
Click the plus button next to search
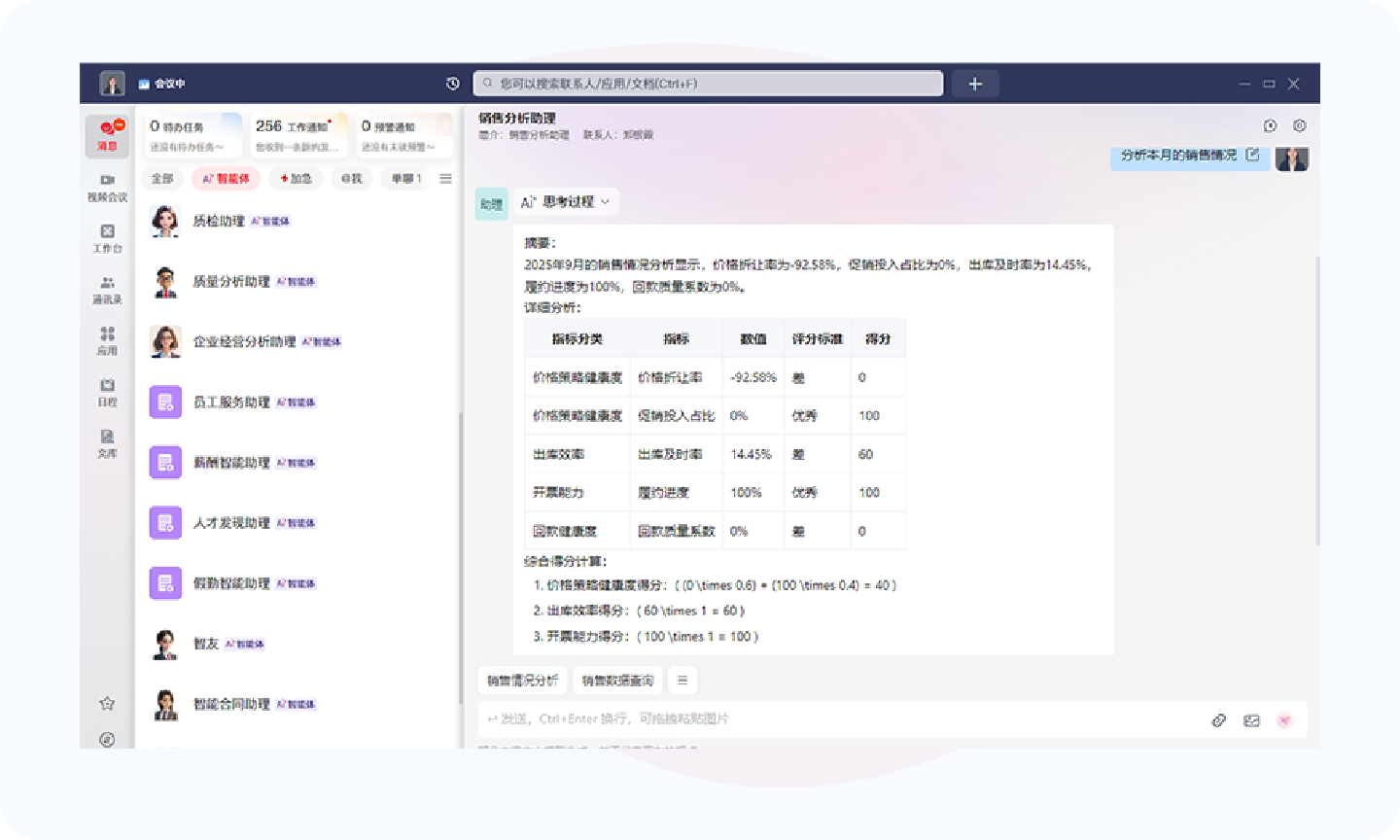click(x=975, y=84)
